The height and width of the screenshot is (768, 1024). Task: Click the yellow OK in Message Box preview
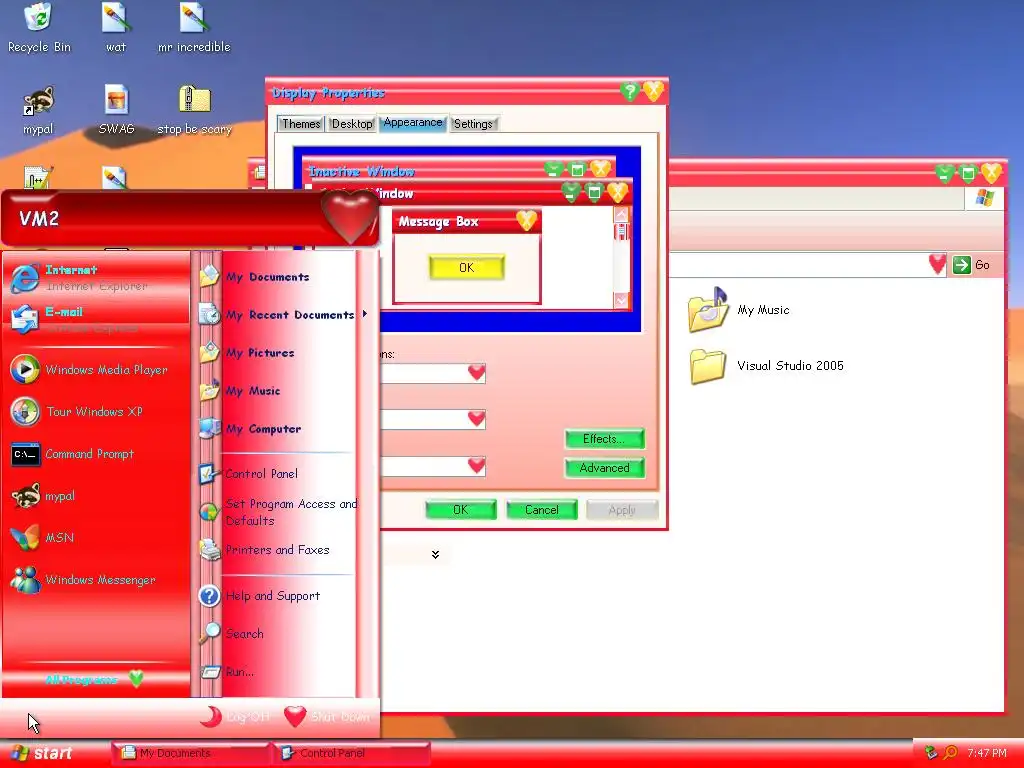pyautogui.click(x=466, y=267)
